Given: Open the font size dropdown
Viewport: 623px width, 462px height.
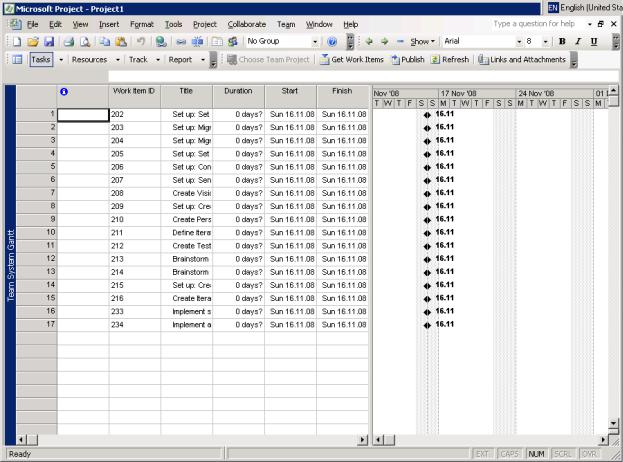Looking at the screenshot, I should [x=545, y=41].
